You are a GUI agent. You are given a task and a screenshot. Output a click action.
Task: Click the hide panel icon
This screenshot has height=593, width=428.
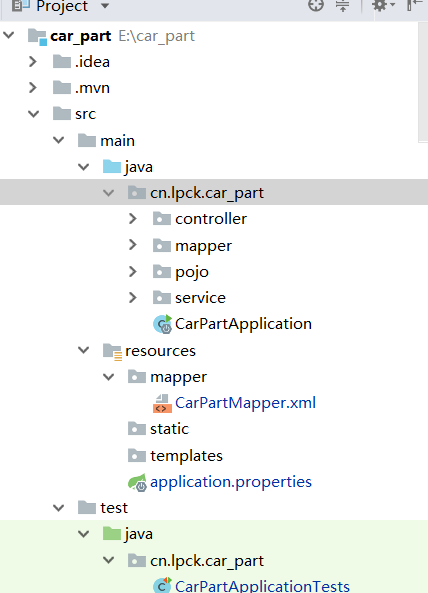[x=414, y=5]
